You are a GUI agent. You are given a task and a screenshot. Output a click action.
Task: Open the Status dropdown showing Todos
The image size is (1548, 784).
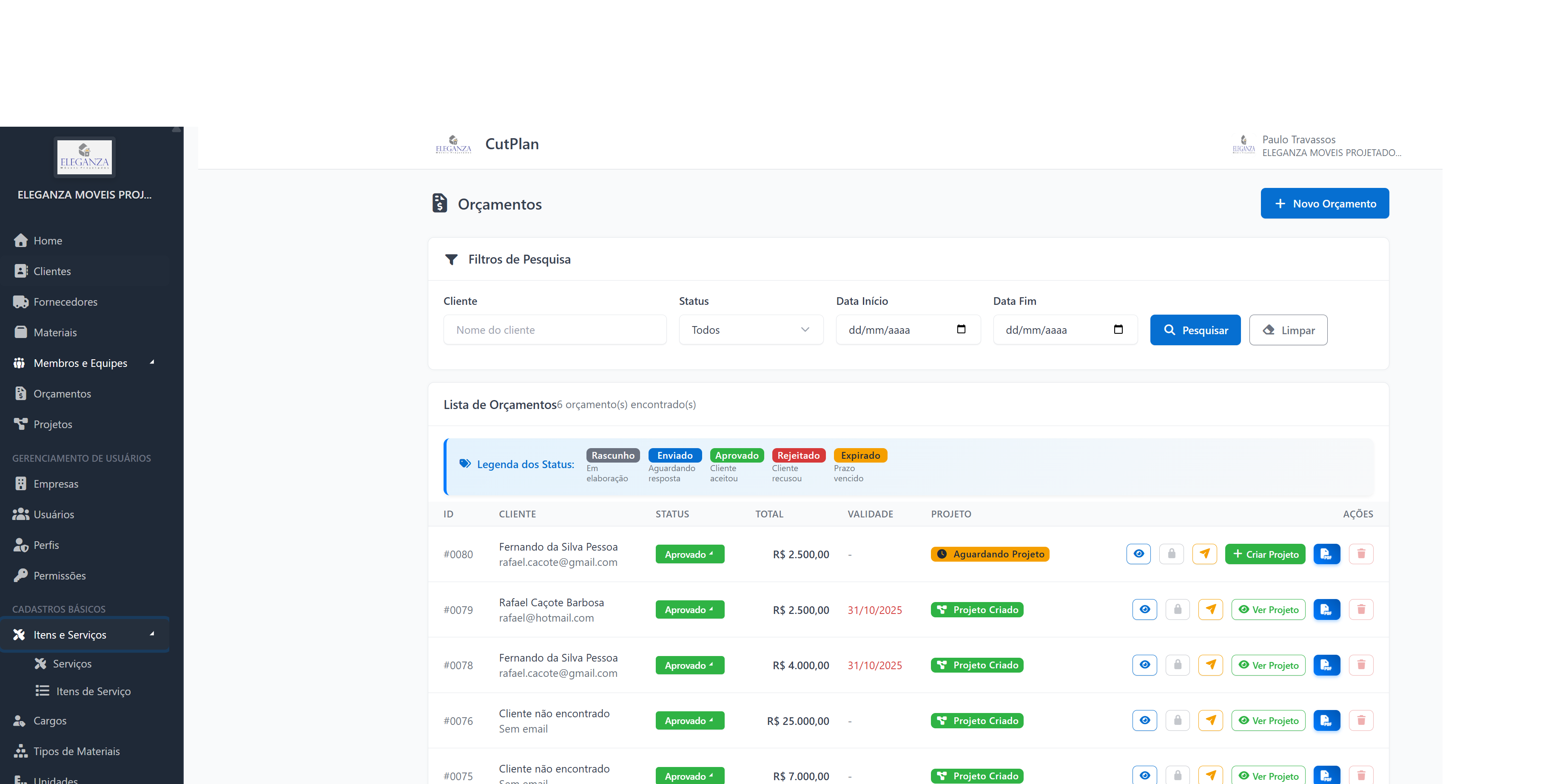(751, 330)
